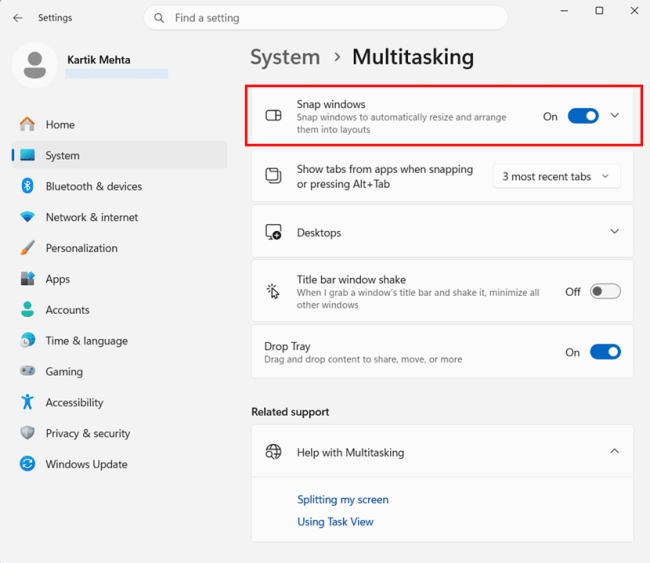
Task: Expand the Snap windows options chevron
Action: click(x=615, y=116)
